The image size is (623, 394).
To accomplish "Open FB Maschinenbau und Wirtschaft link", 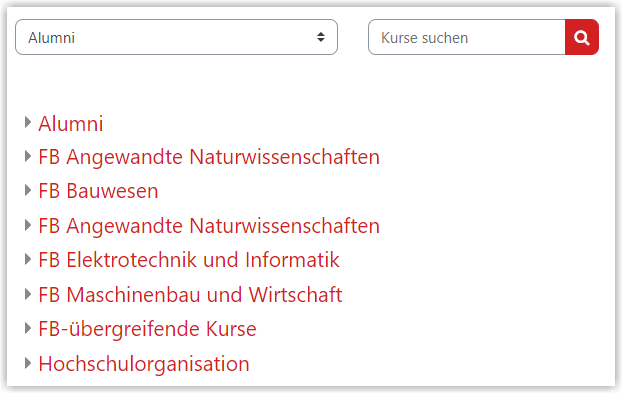I will click(190, 295).
